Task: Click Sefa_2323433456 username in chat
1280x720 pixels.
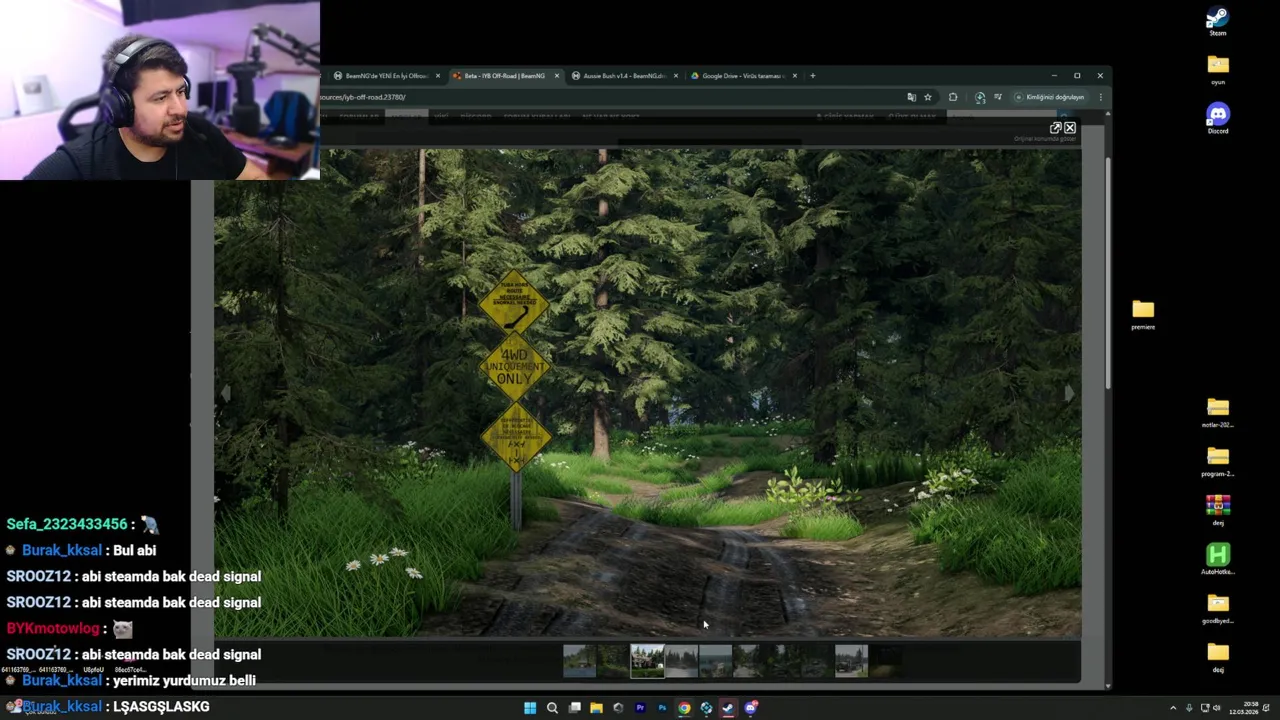Action: coord(67,524)
